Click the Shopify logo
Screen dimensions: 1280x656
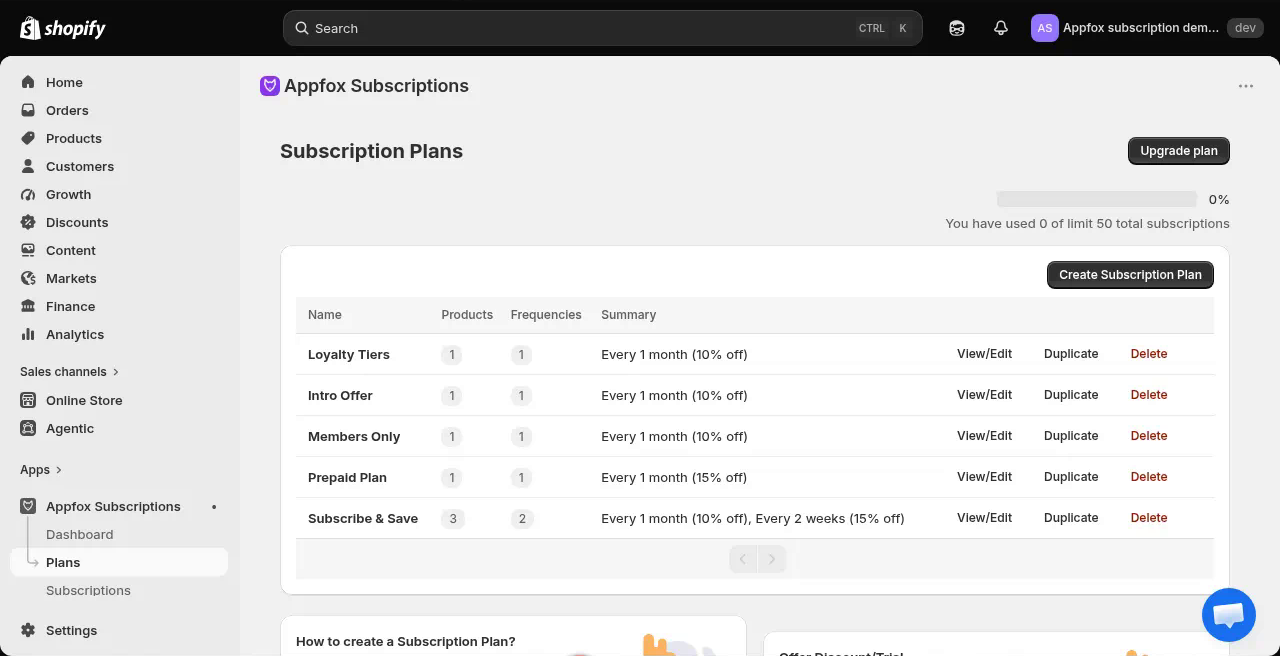(63, 28)
